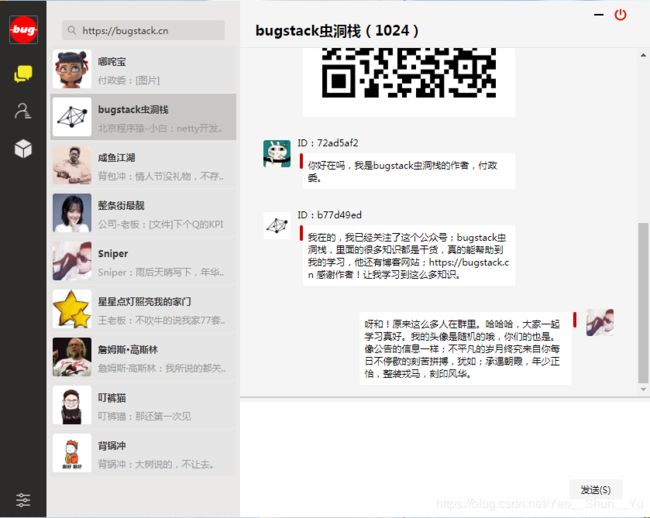This screenshot has height=518, width=650.
Task: Click 整条街最靓's avatar photo
Action: point(72,213)
